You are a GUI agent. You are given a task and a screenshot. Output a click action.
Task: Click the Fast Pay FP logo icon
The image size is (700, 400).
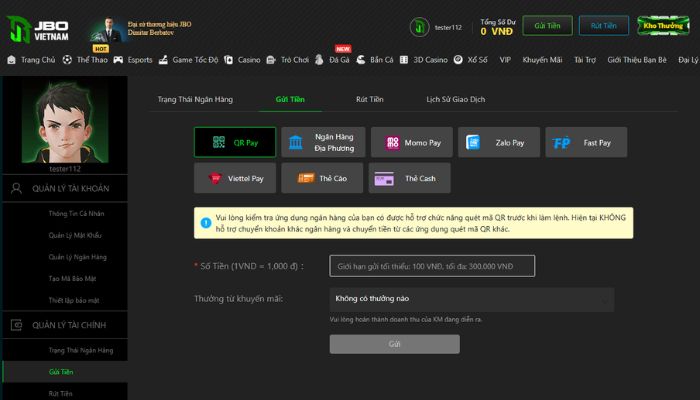click(561, 143)
